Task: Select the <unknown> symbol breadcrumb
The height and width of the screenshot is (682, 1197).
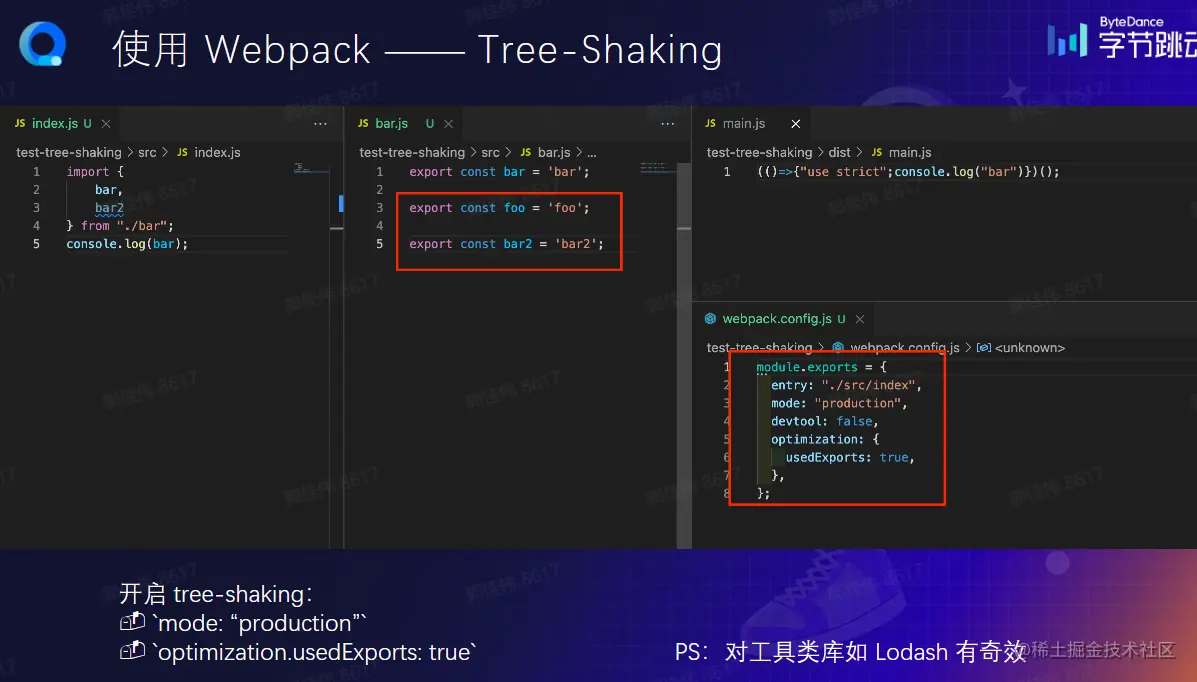Action: click(1029, 348)
